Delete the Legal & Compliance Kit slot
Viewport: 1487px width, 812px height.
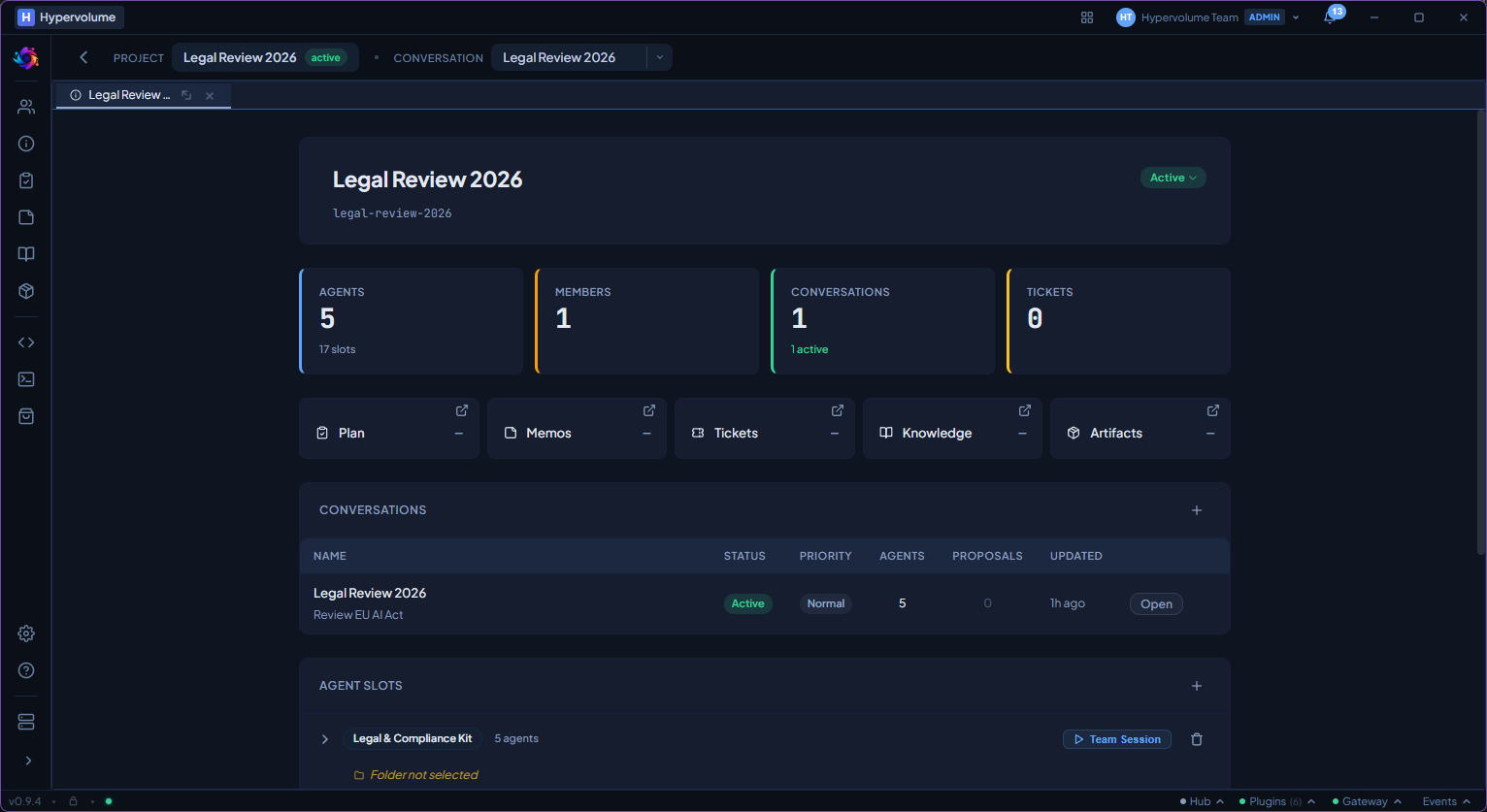(1197, 739)
